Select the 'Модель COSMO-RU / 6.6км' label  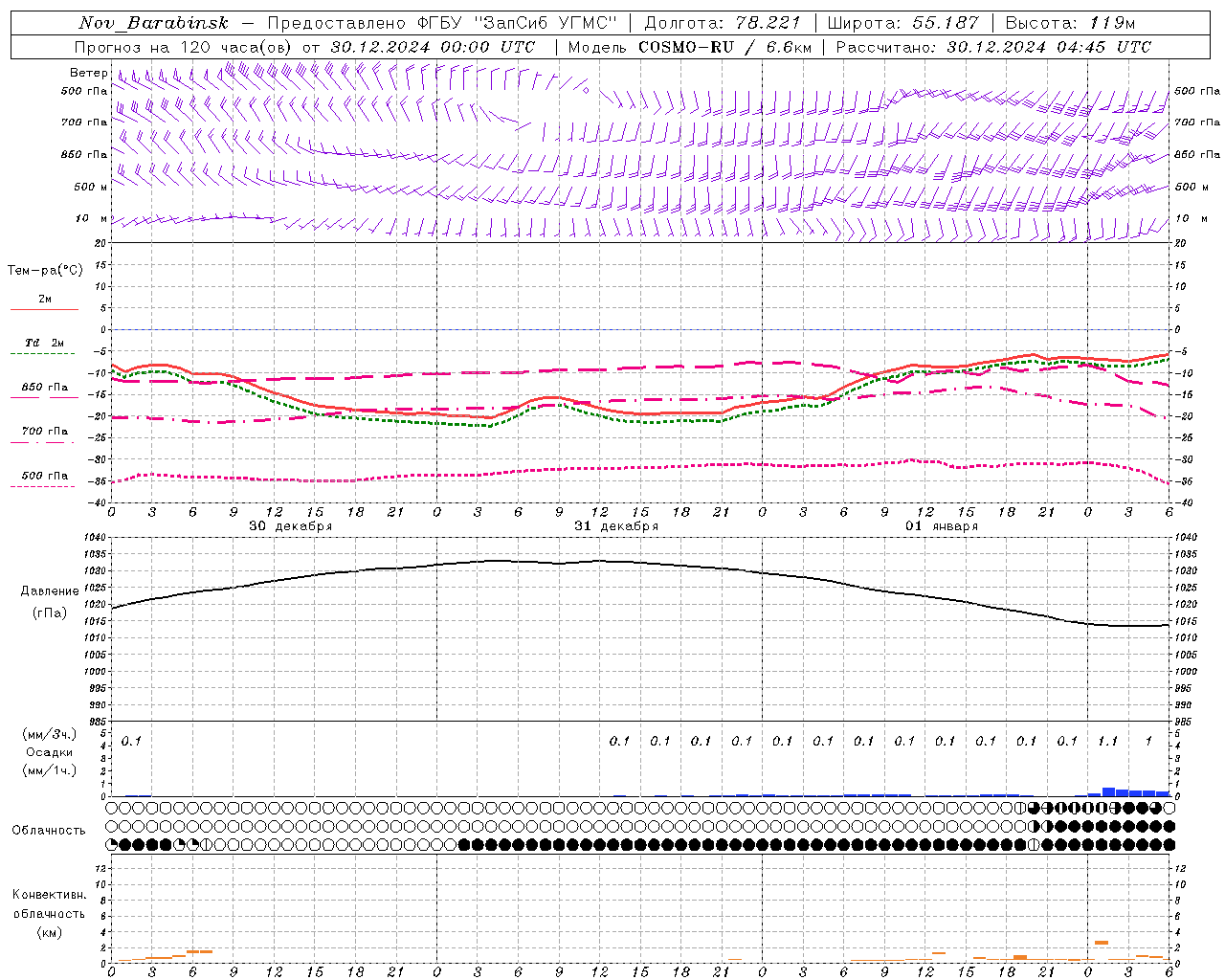point(690,47)
